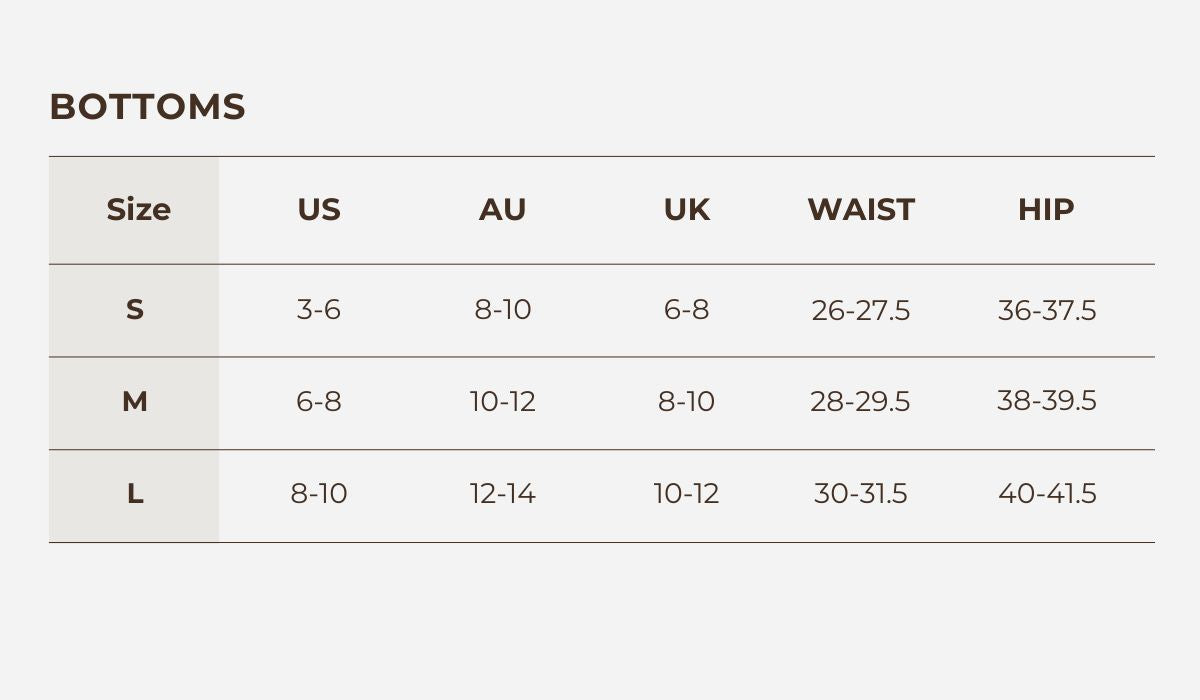Select the hip 38-39.5 value
This screenshot has width=1200, height=700.
[x=1046, y=401]
